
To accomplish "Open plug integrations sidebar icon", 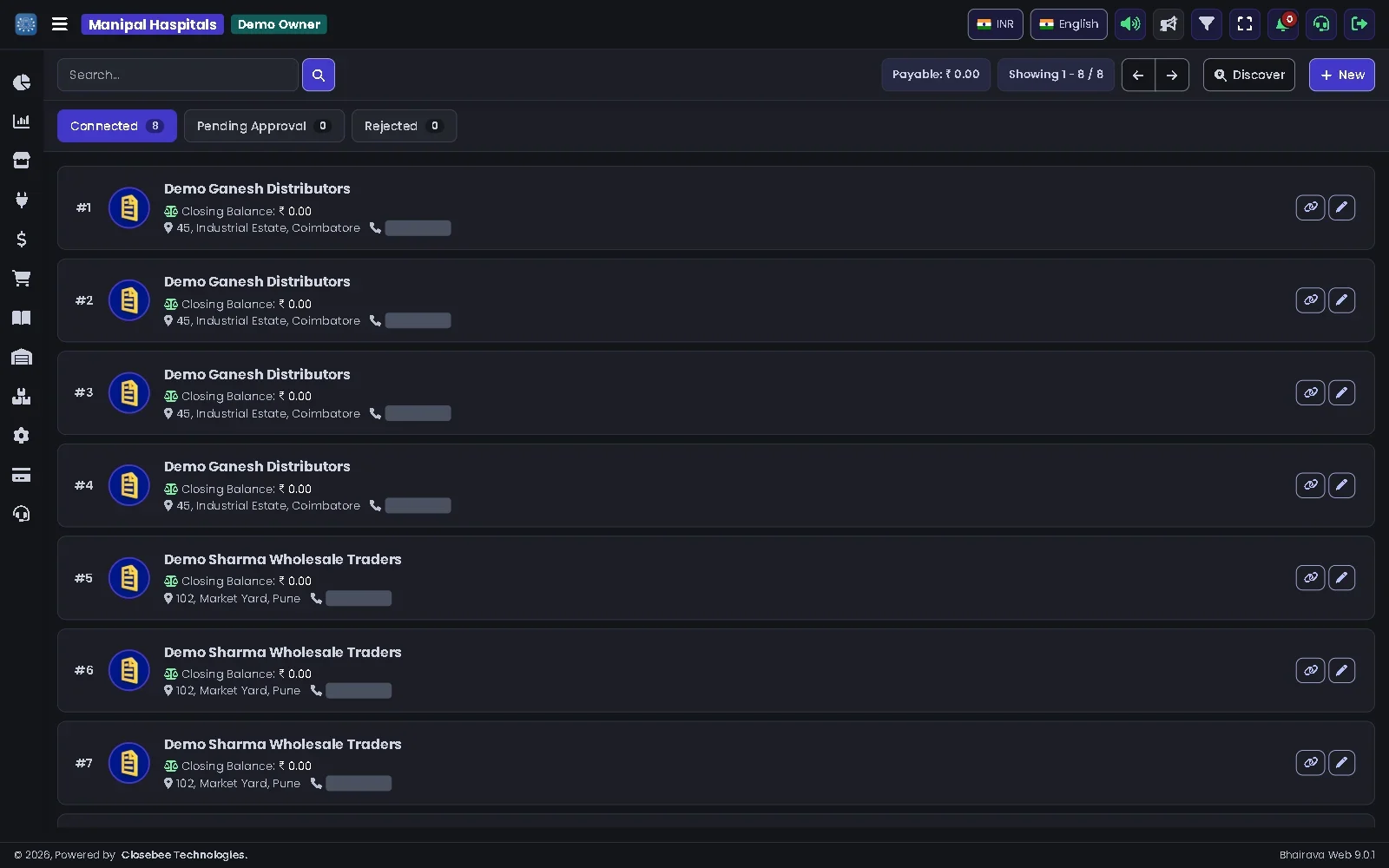I will point(22,200).
